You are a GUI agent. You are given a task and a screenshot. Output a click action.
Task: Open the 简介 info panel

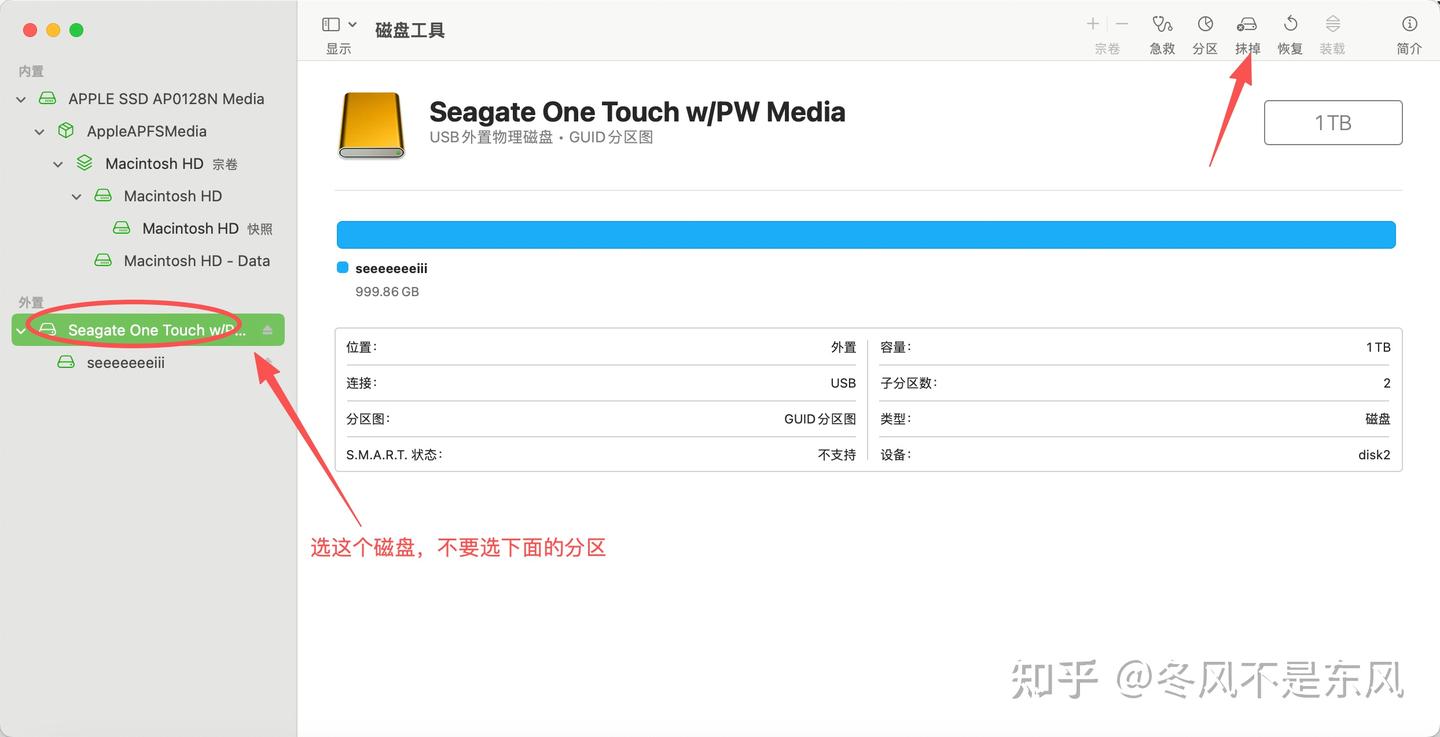1409,24
